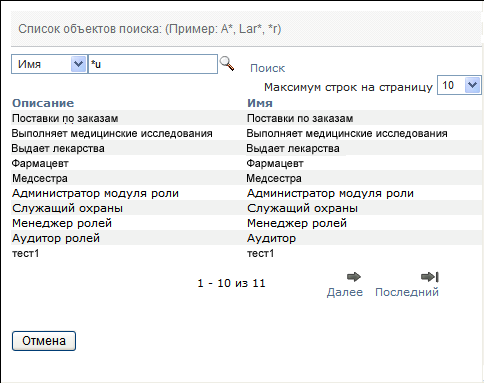The image size is (484, 383).
Task: Select Администратор модуля роли in Описание column
Action: [x=95, y=193]
